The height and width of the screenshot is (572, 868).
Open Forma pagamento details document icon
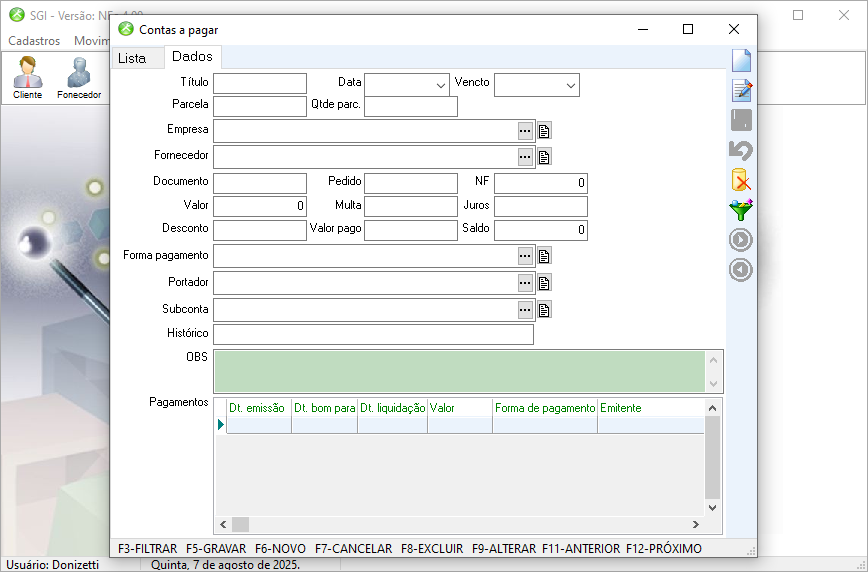pos(544,256)
